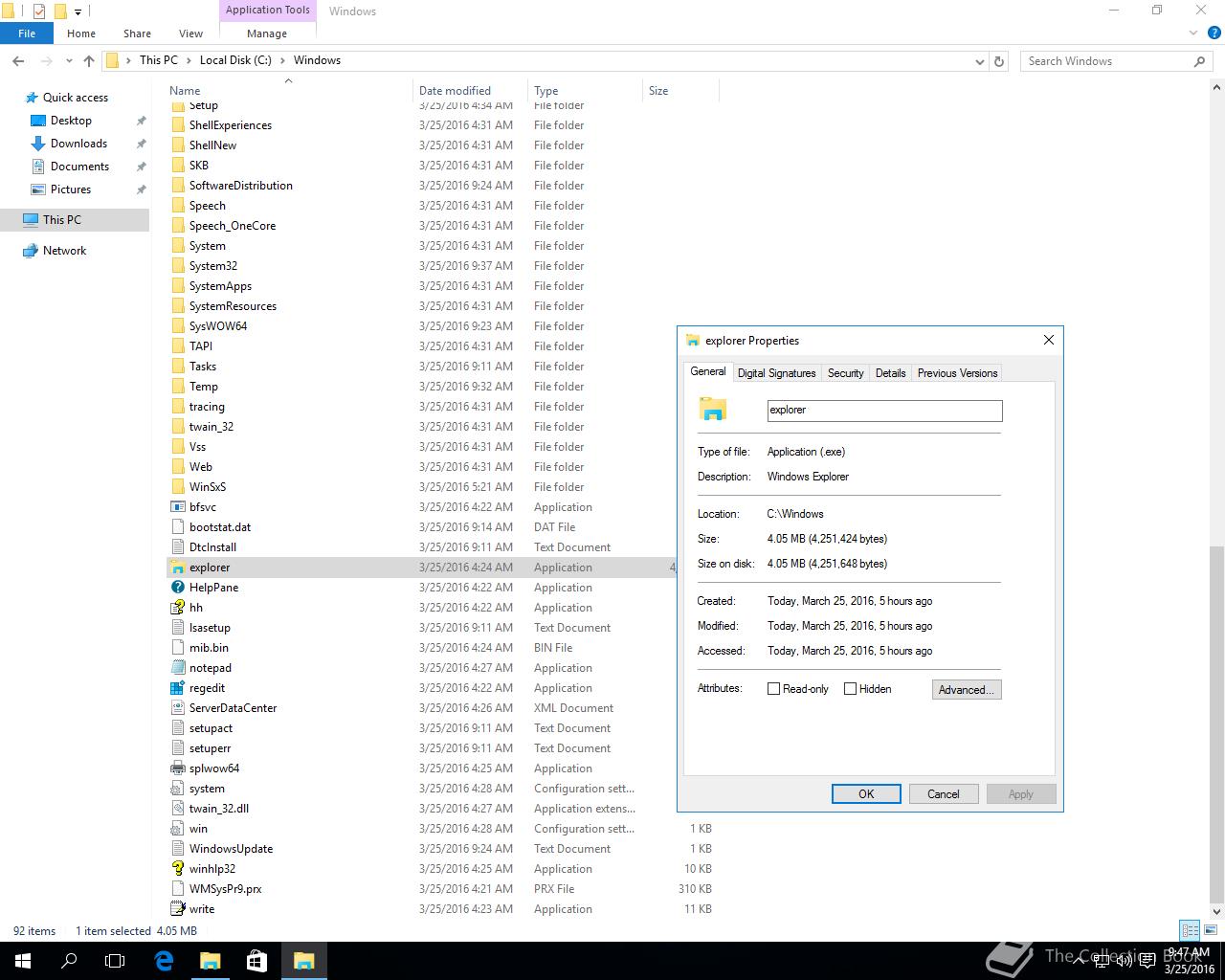1225x980 pixels.
Task: Open the Previous Versions tab
Action: pyautogui.click(x=957, y=373)
